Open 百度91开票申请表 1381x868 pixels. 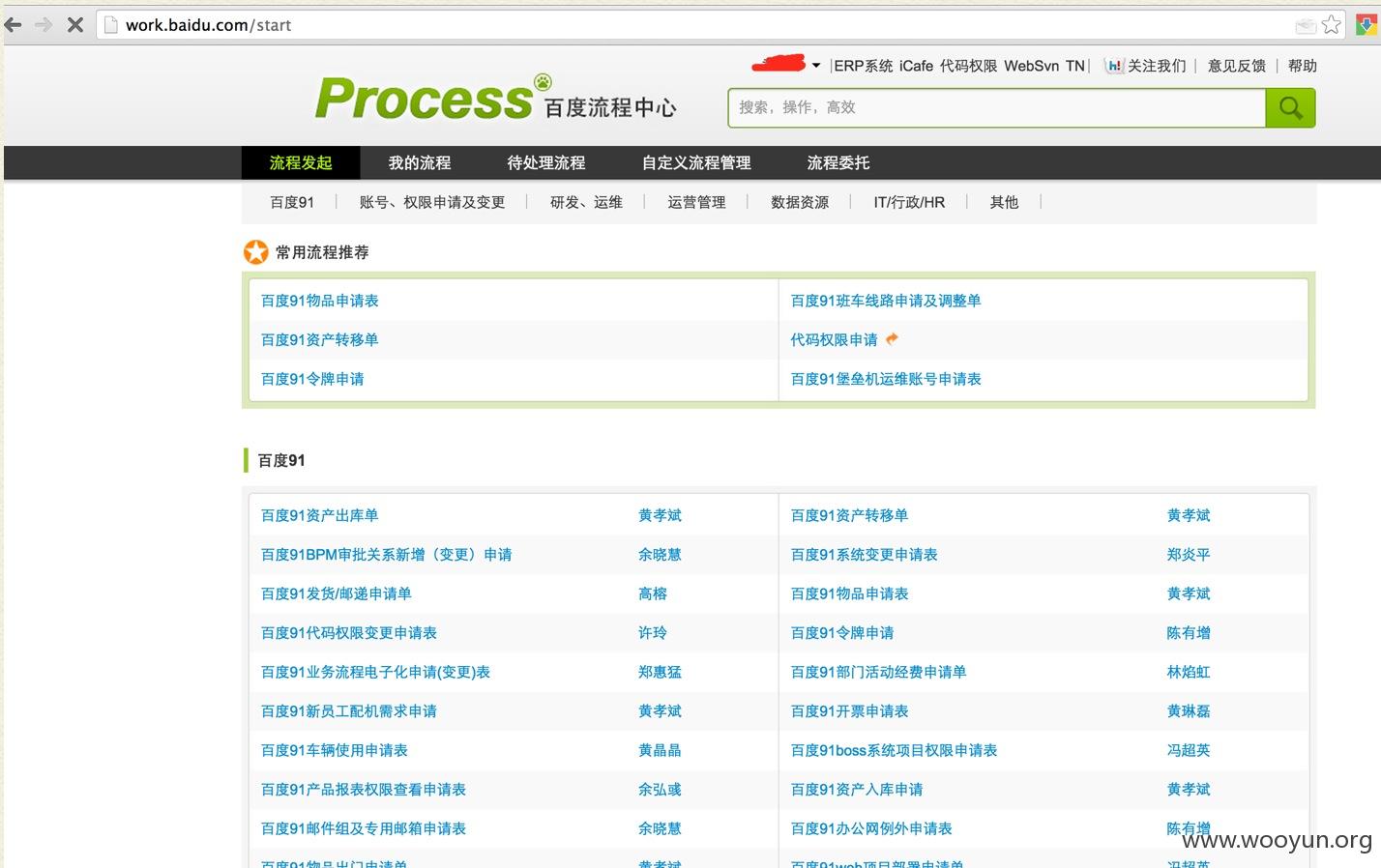(x=850, y=711)
